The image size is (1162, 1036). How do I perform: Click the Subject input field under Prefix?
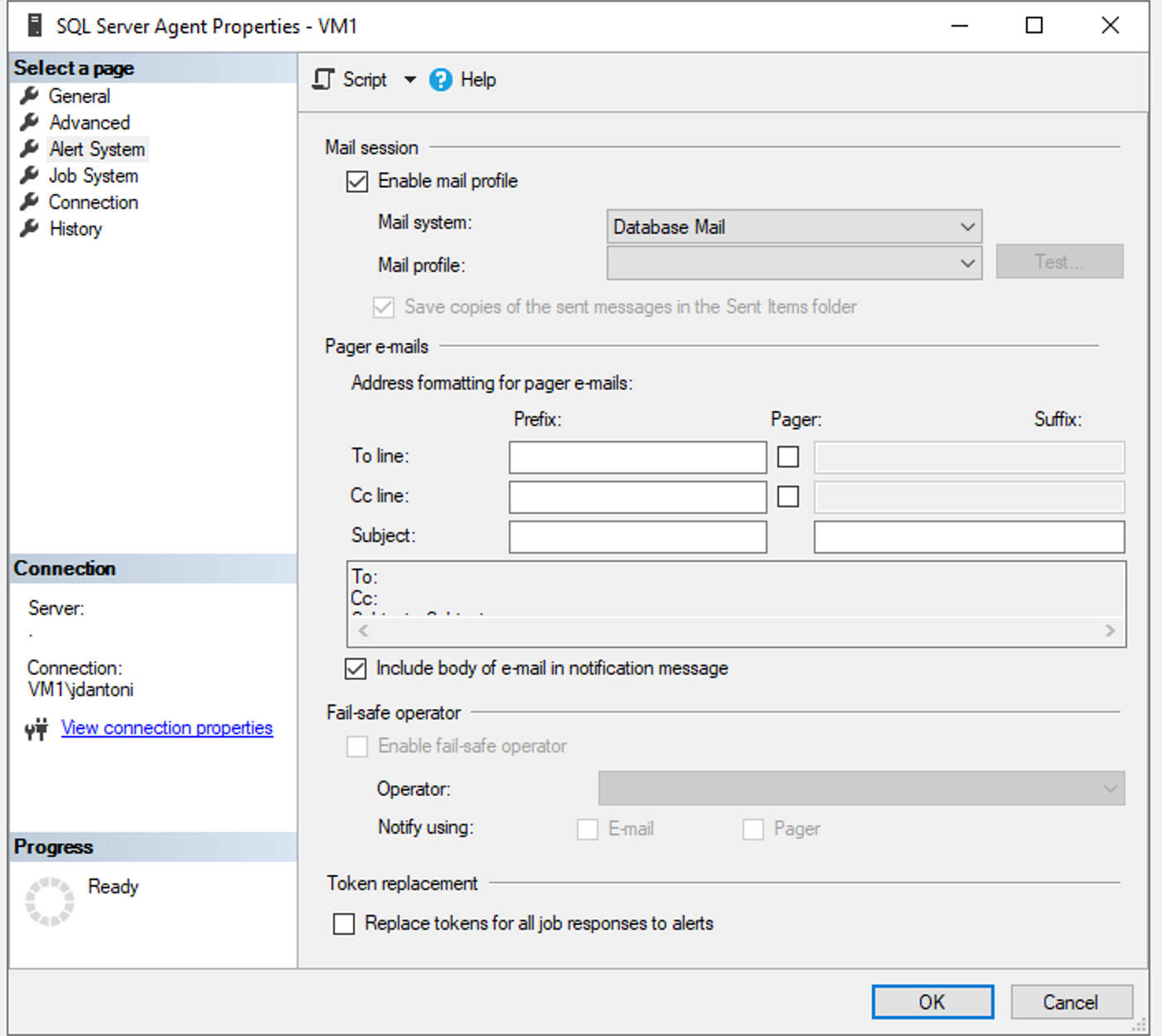[637, 536]
